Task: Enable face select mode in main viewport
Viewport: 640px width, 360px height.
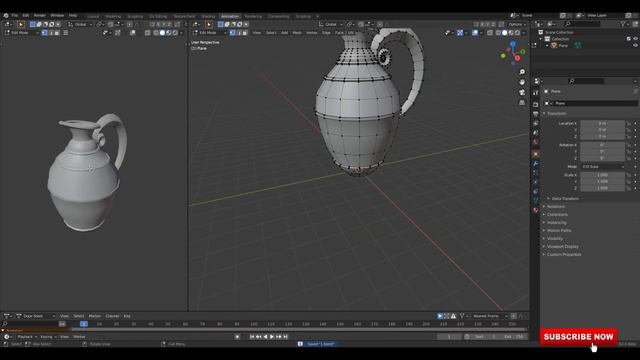Action: [x=244, y=33]
